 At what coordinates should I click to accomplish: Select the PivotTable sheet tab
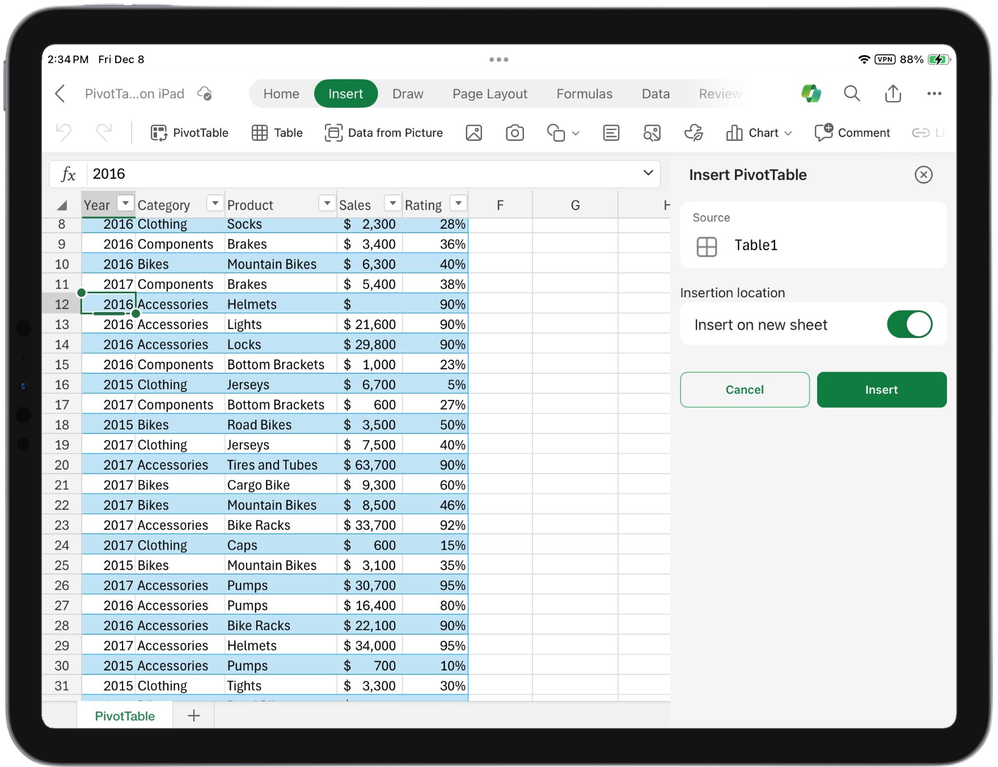point(124,715)
